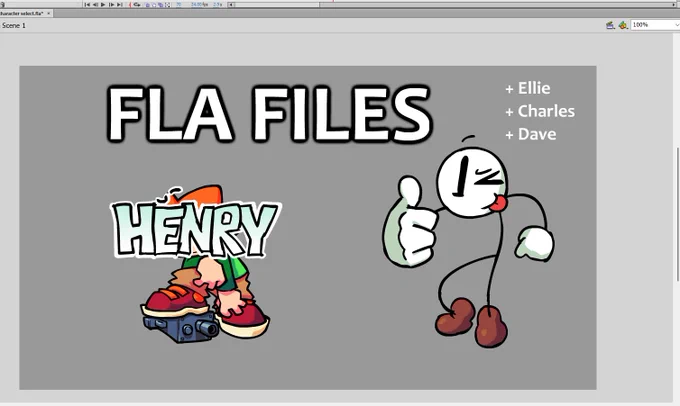Close the character select.fla tab
The image size is (680, 406).
coord(49,13)
